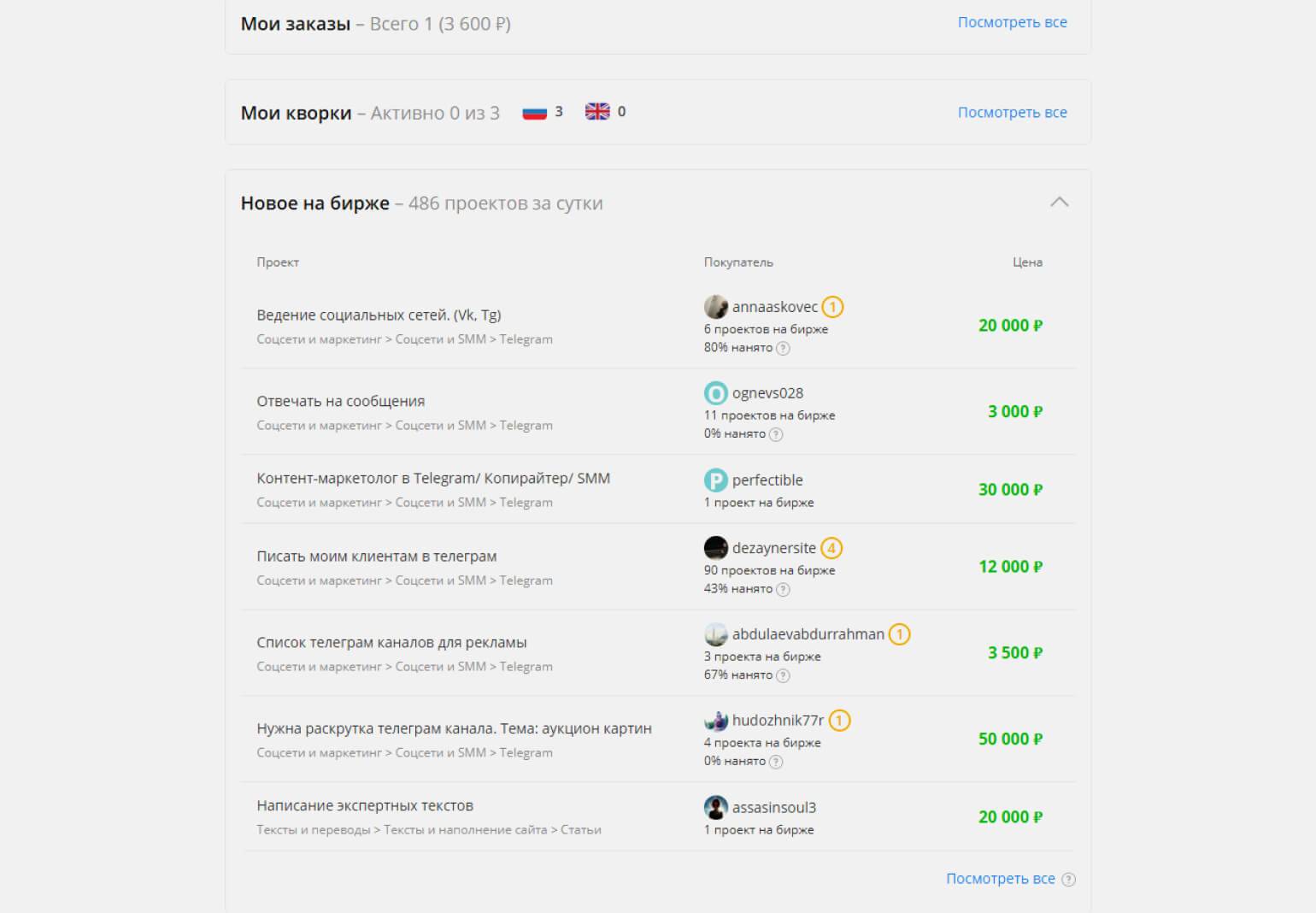This screenshot has height=913, width=1316.
Task: Open project Ведение социальных сетей. (Vk, Tg)
Action: [x=379, y=315]
